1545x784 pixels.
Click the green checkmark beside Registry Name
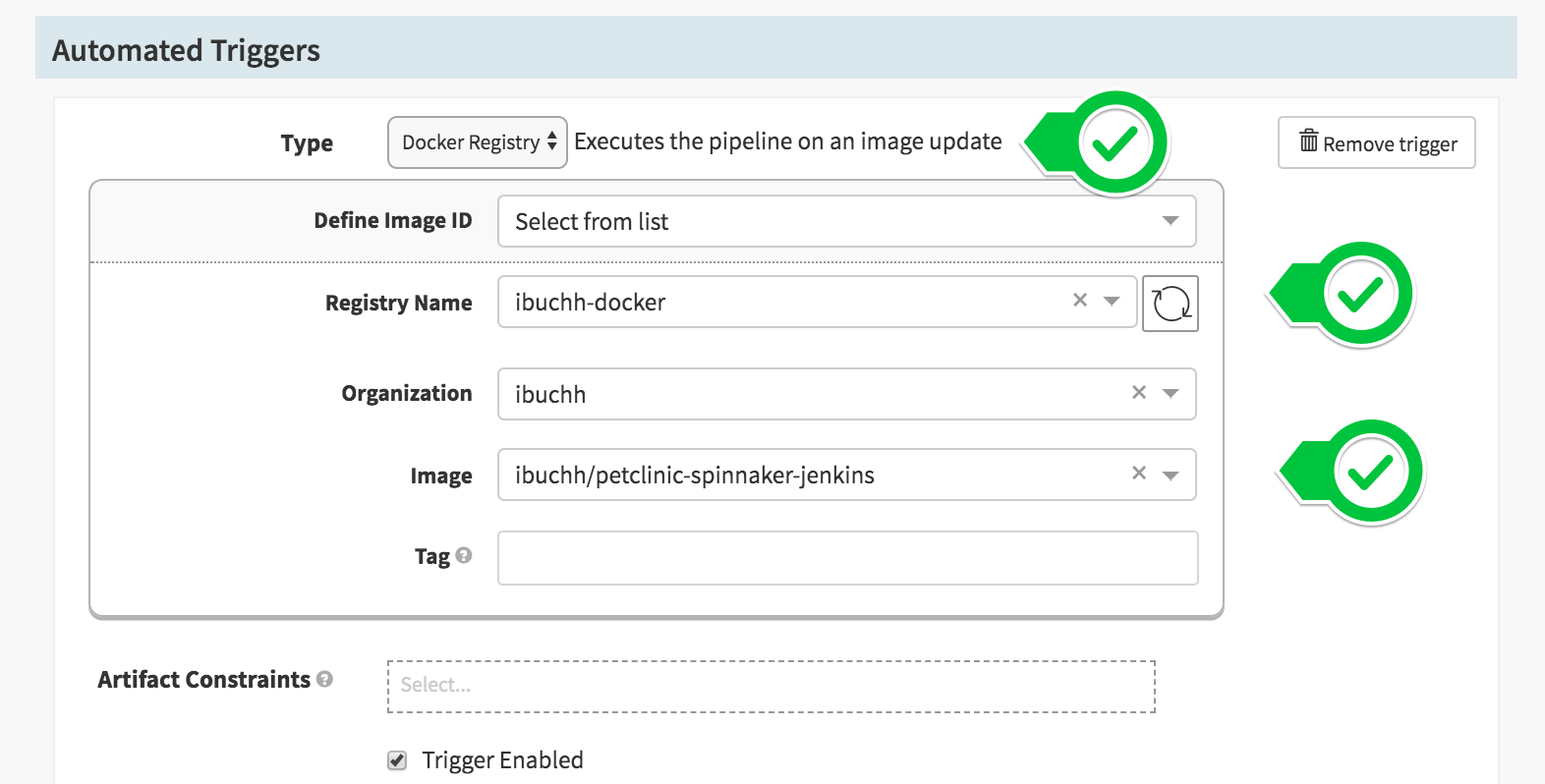(x=1361, y=294)
